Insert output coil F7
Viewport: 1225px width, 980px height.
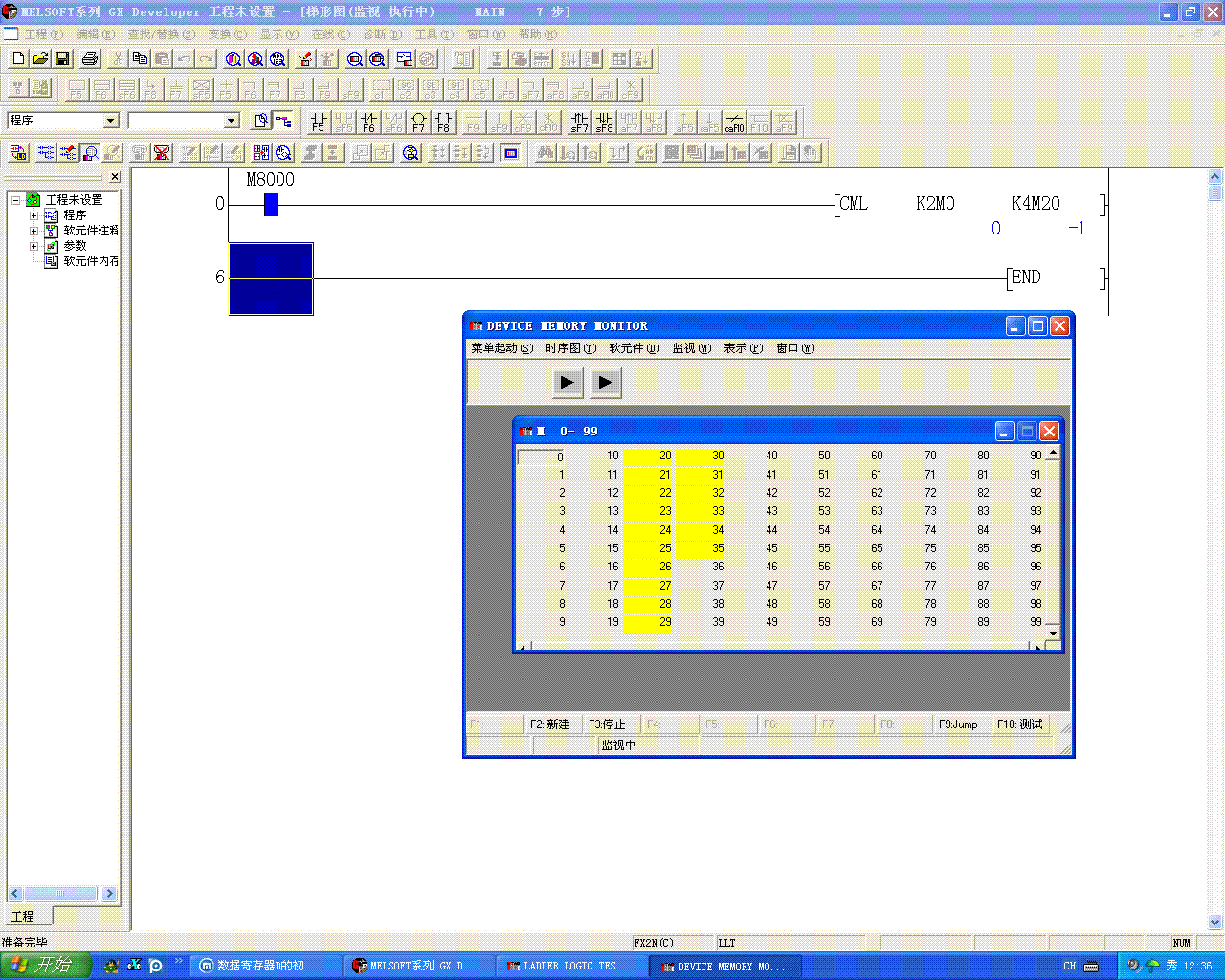tap(418, 122)
